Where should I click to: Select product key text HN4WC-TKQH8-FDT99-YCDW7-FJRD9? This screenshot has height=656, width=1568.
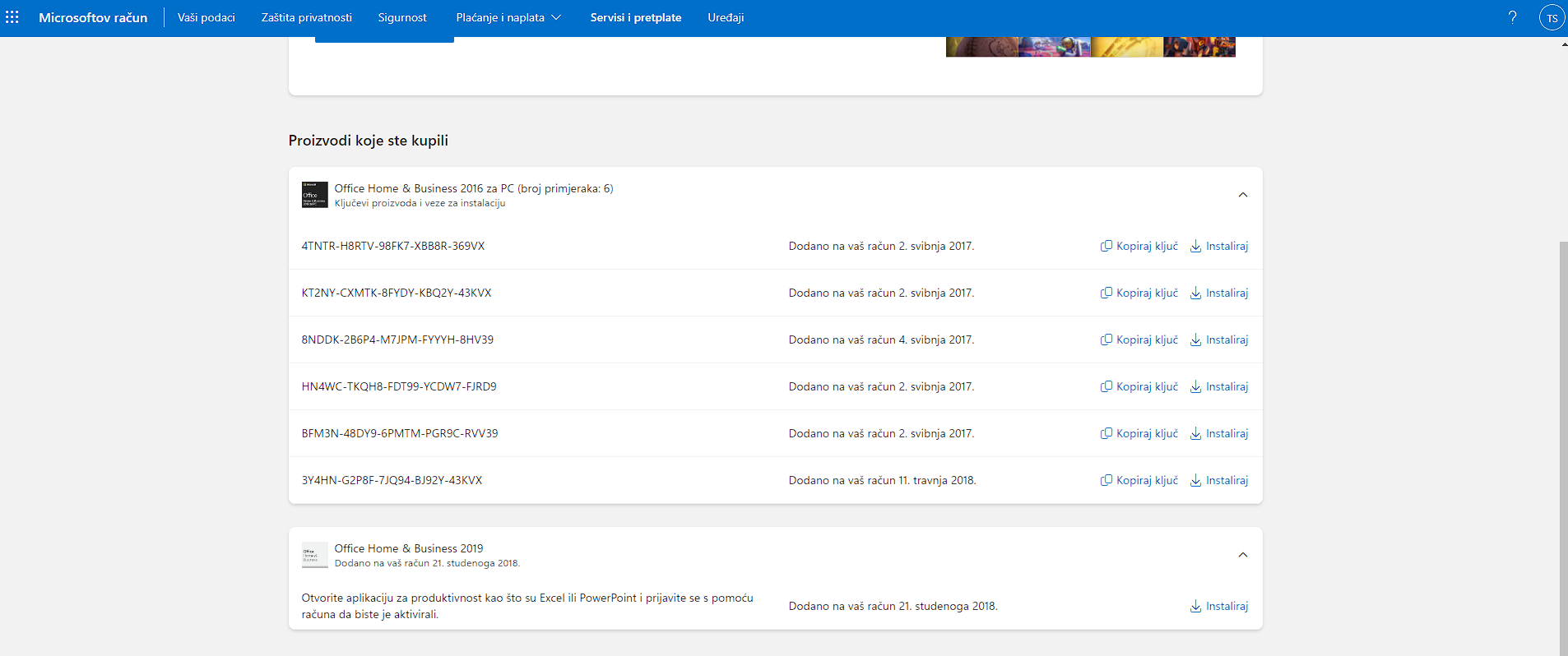[x=399, y=386]
